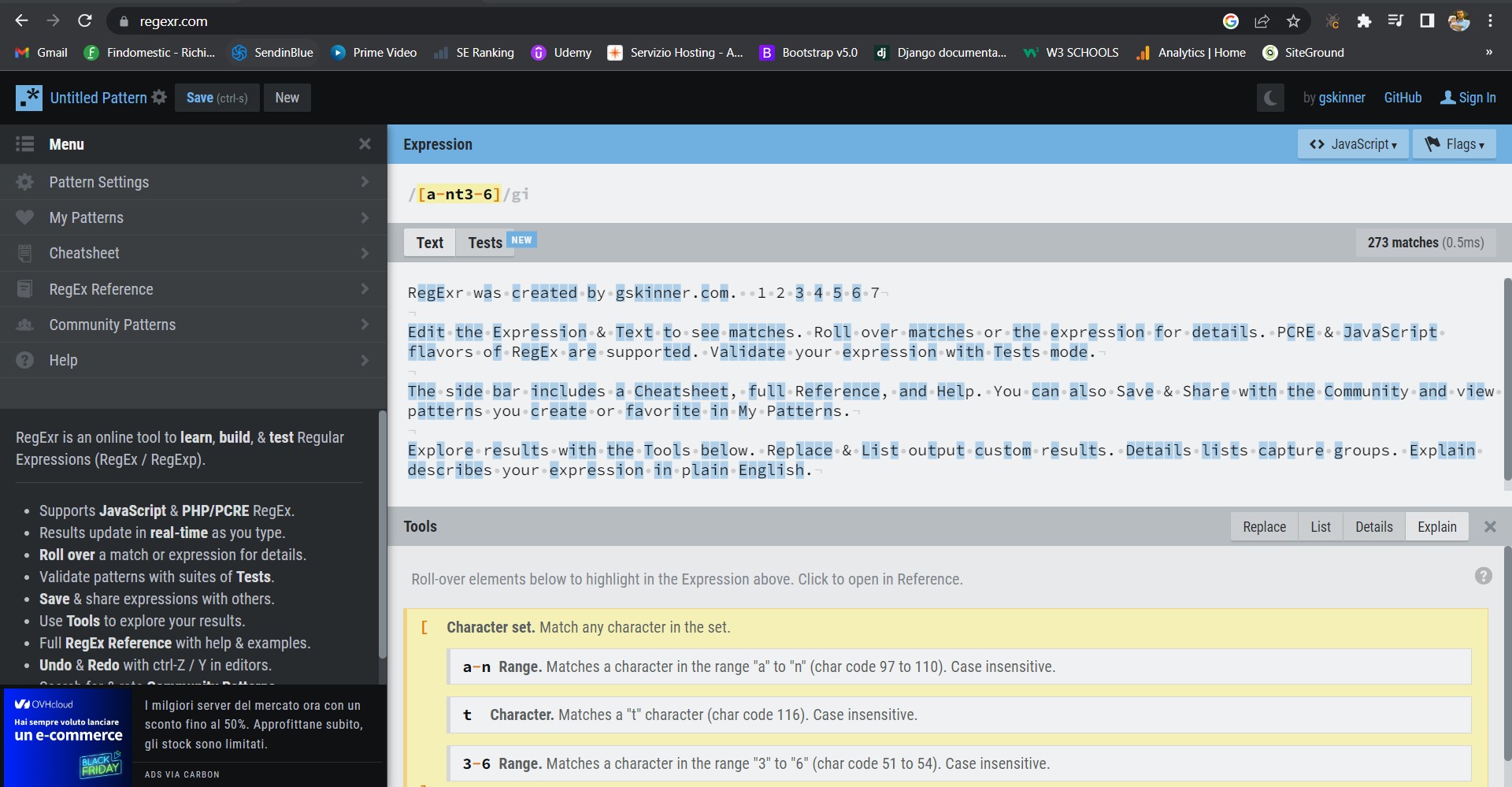Viewport: 1512px width, 787px height.
Task: Click the browser bookmark star icon
Action: tap(1292, 21)
